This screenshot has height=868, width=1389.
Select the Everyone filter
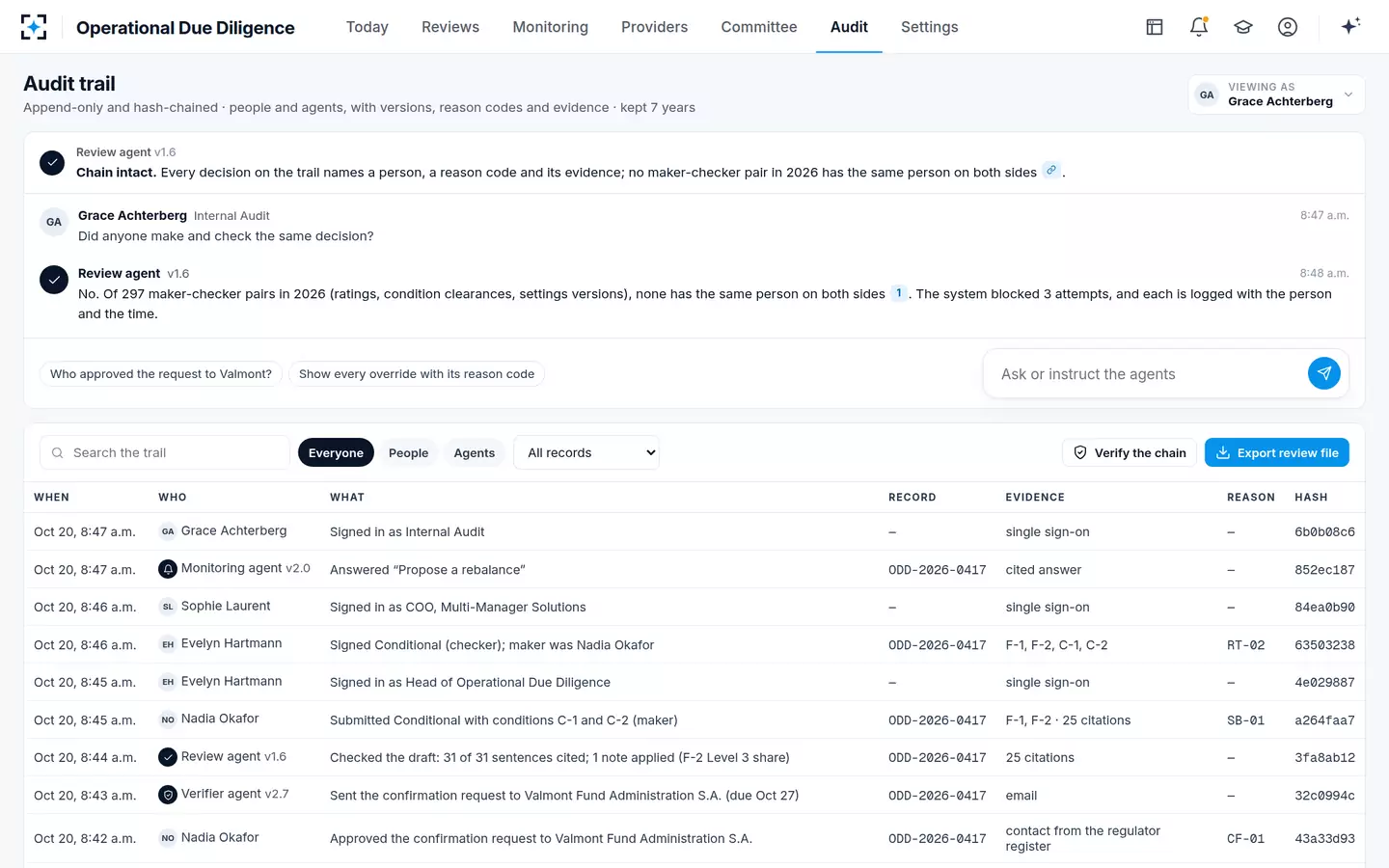click(336, 452)
